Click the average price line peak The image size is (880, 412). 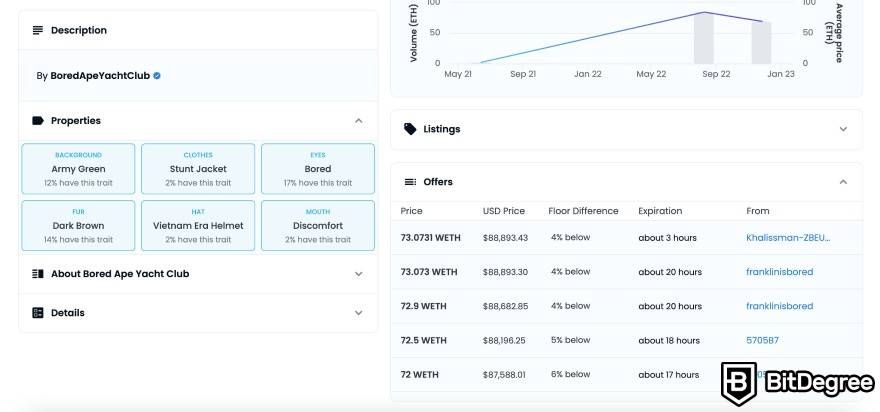point(704,12)
